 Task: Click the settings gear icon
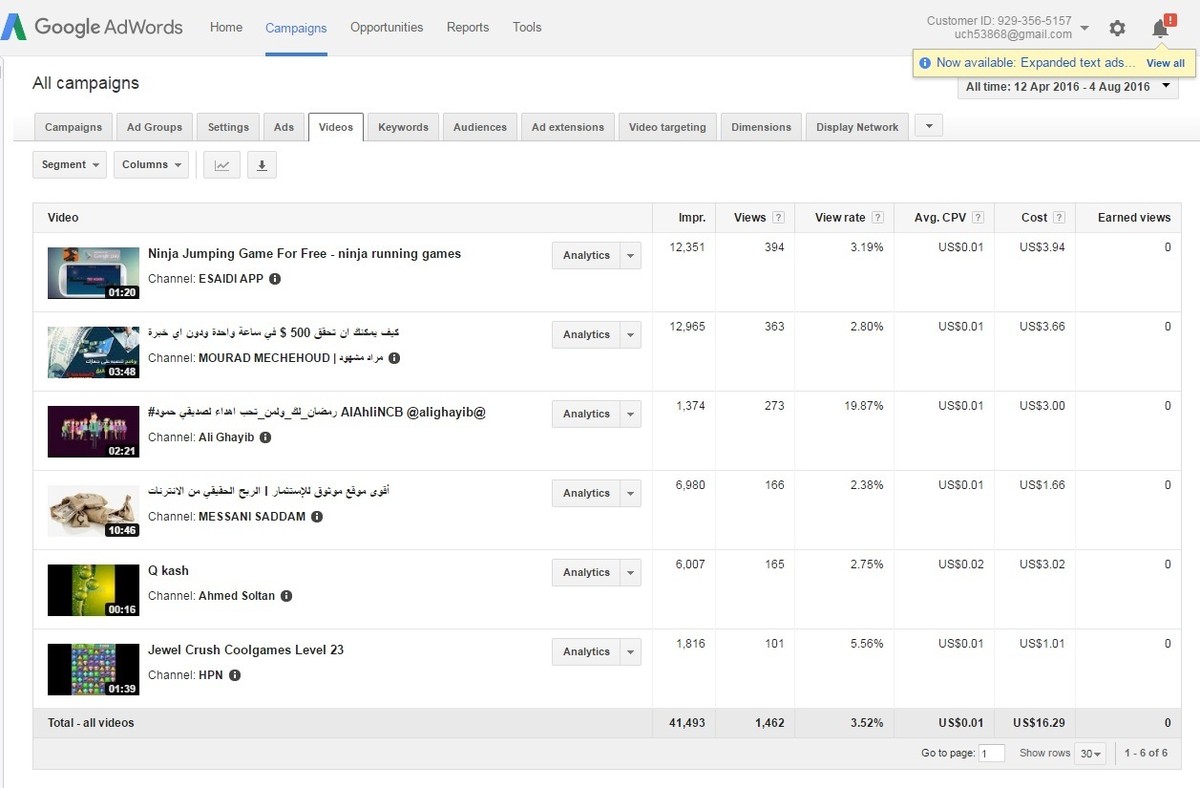(1117, 28)
